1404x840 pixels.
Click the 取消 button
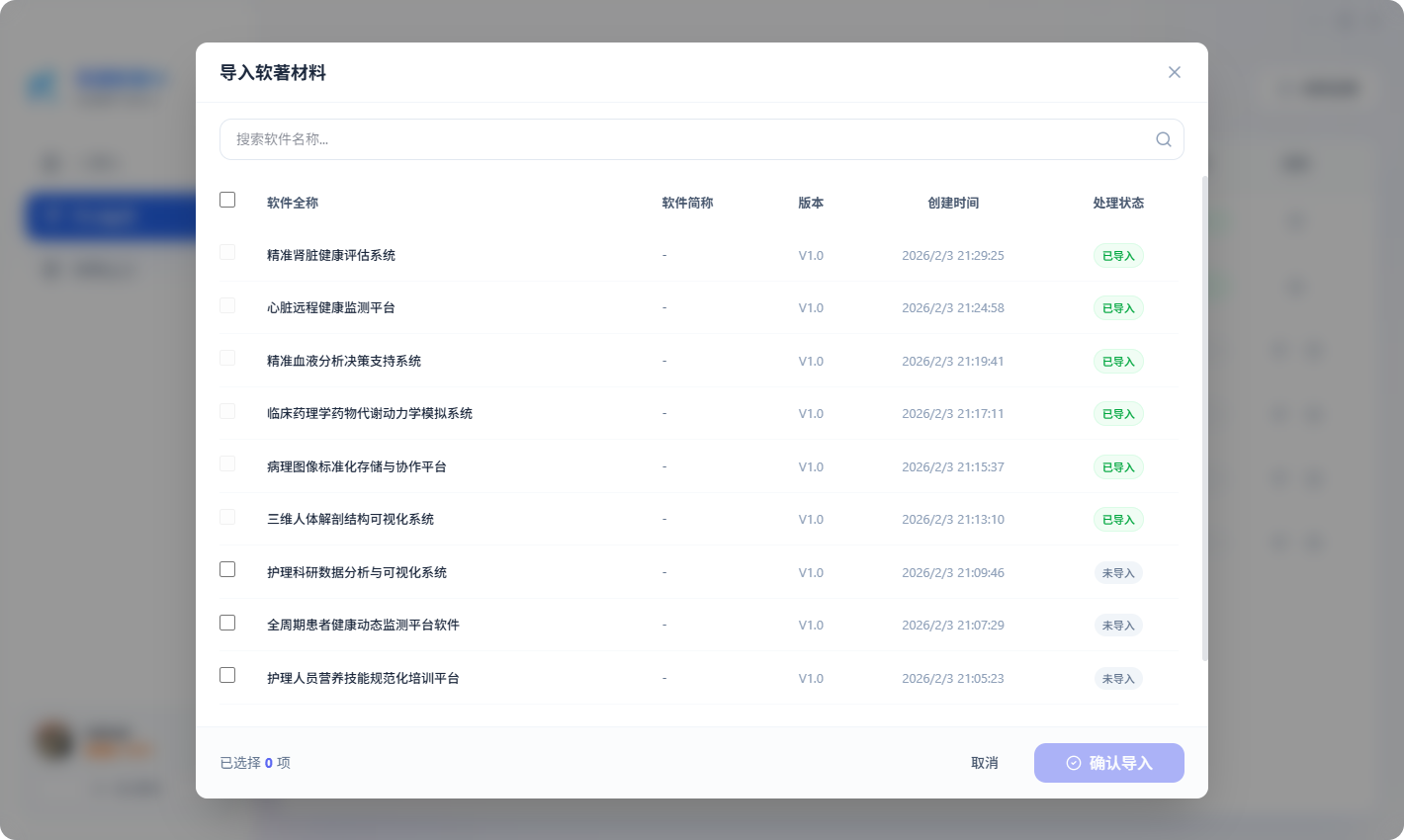(984, 762)
